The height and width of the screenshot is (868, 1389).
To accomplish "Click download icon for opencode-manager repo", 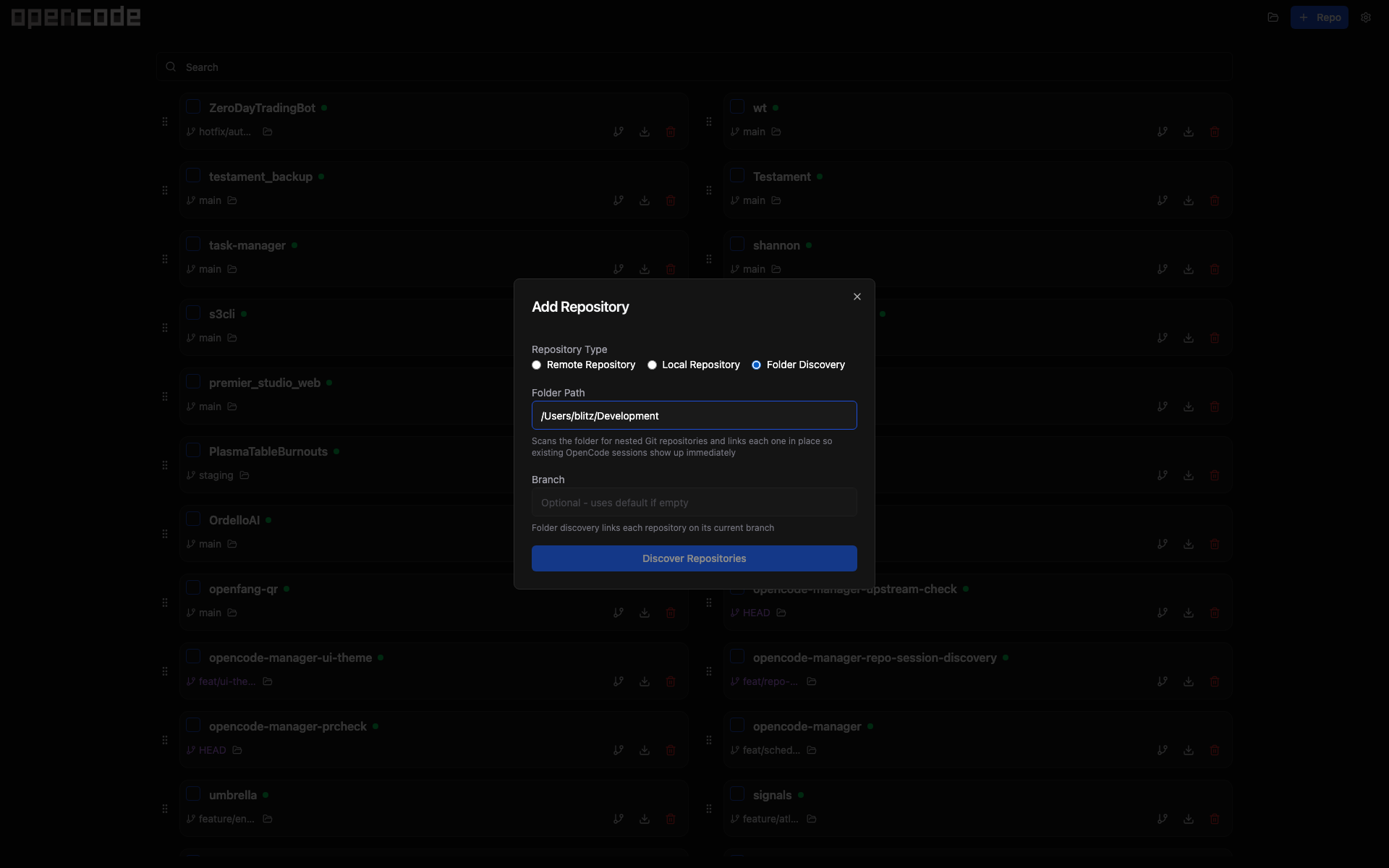I will (1189, 750).
